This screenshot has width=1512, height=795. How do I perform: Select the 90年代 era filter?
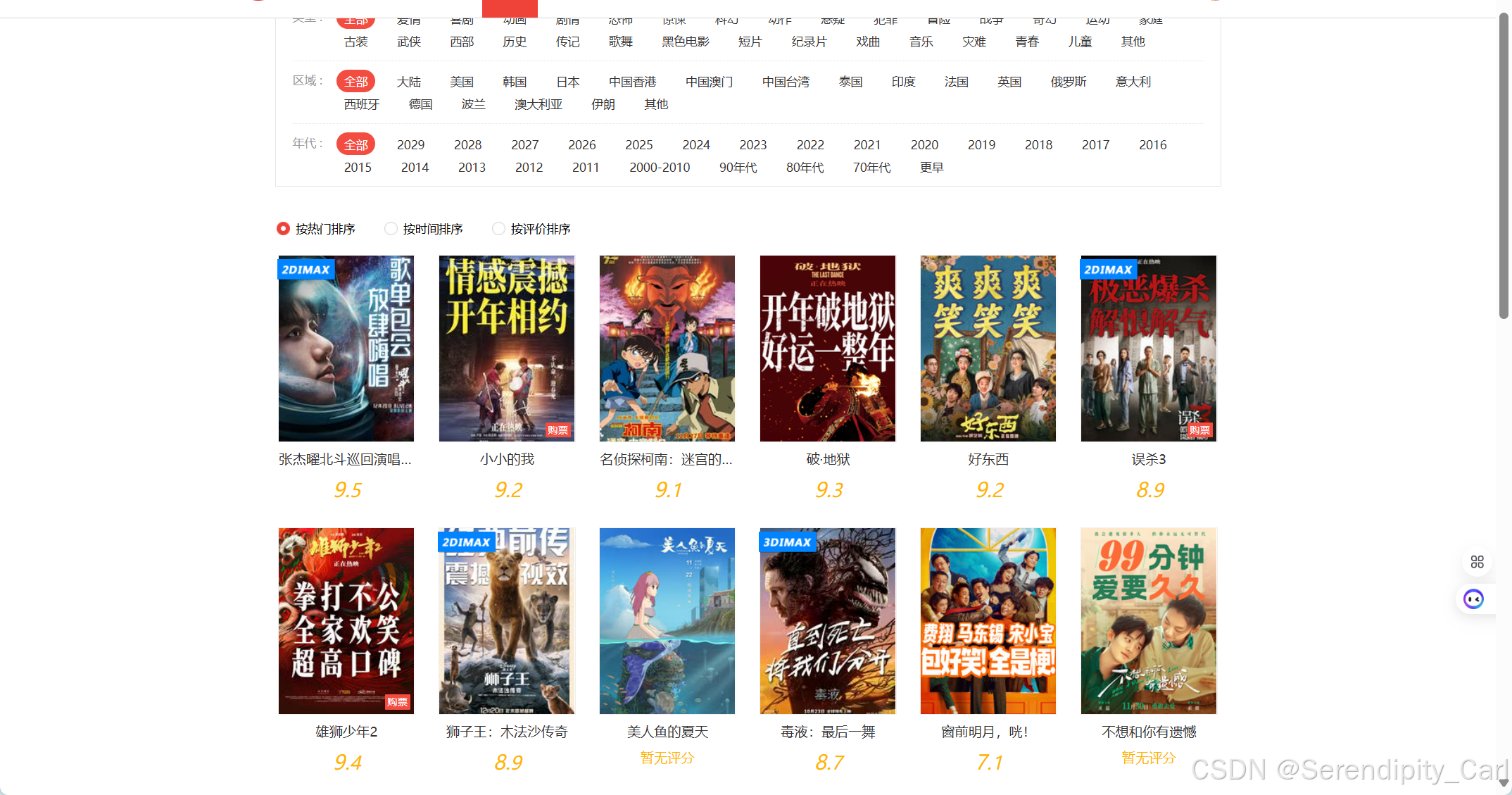(738, 168)
